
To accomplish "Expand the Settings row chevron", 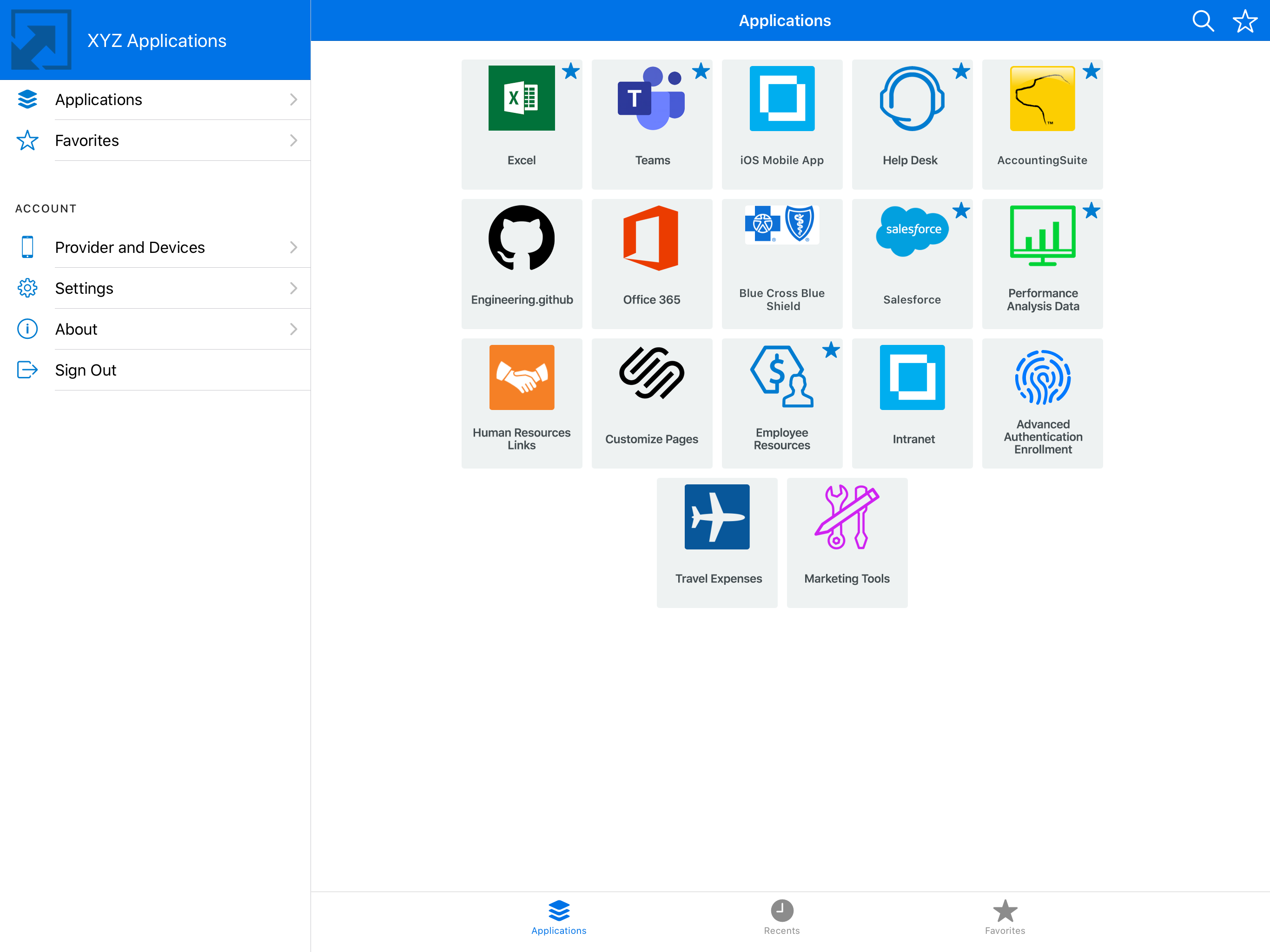I will [x=293, y=288].
